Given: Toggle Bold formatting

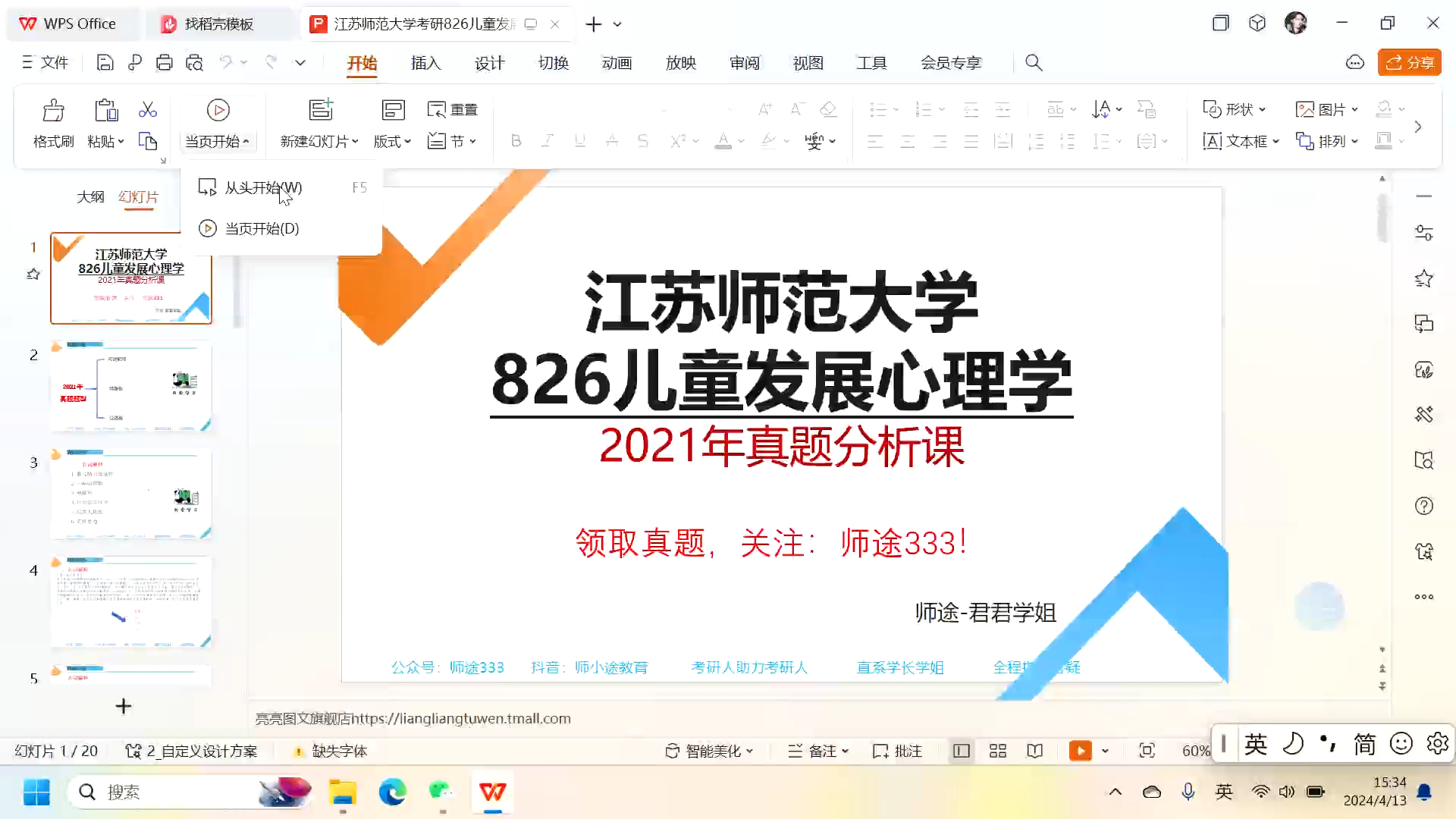Looking at the screenshot, I should [x=516, y=141].
